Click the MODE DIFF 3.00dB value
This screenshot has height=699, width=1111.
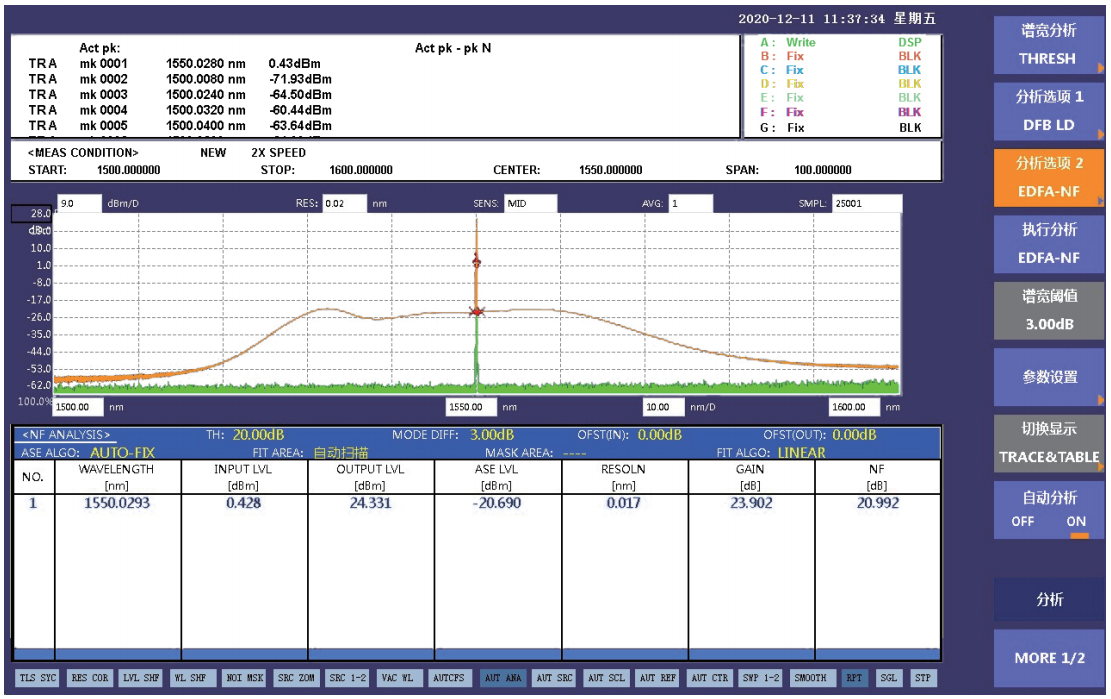pos(492,435)
